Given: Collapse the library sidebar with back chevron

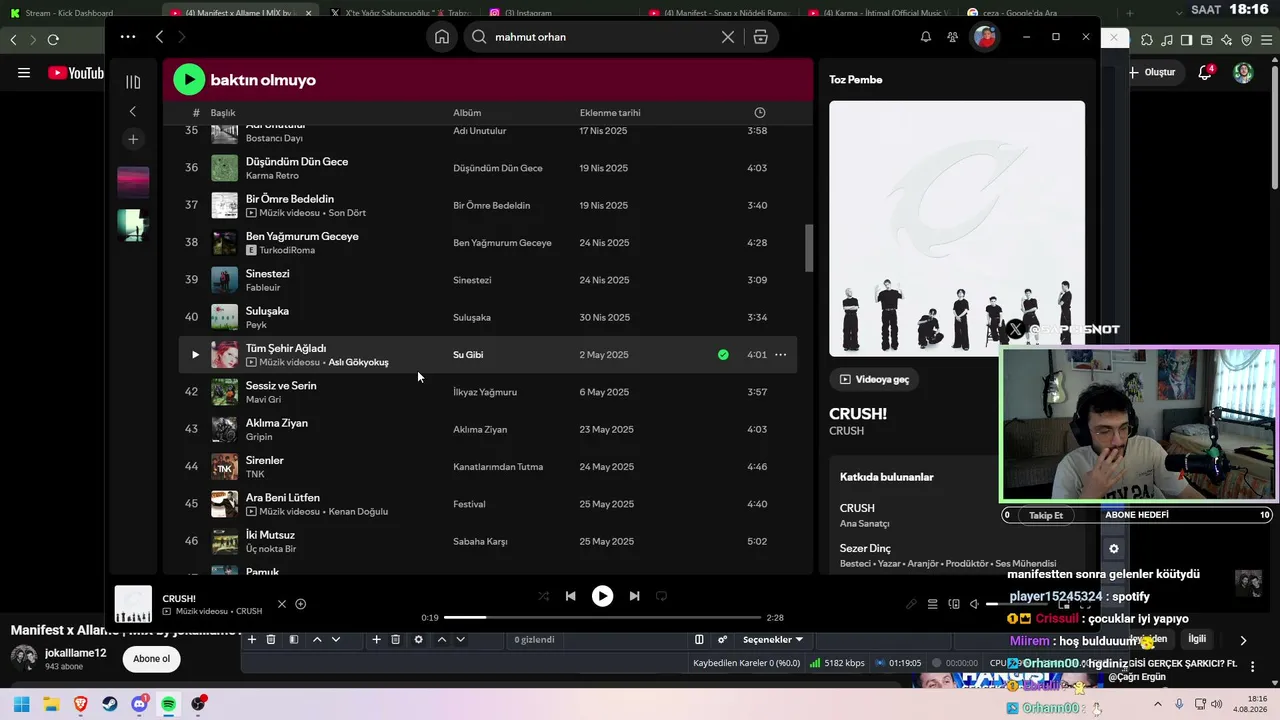Looking at the screenshot, I should pos(133,112).
